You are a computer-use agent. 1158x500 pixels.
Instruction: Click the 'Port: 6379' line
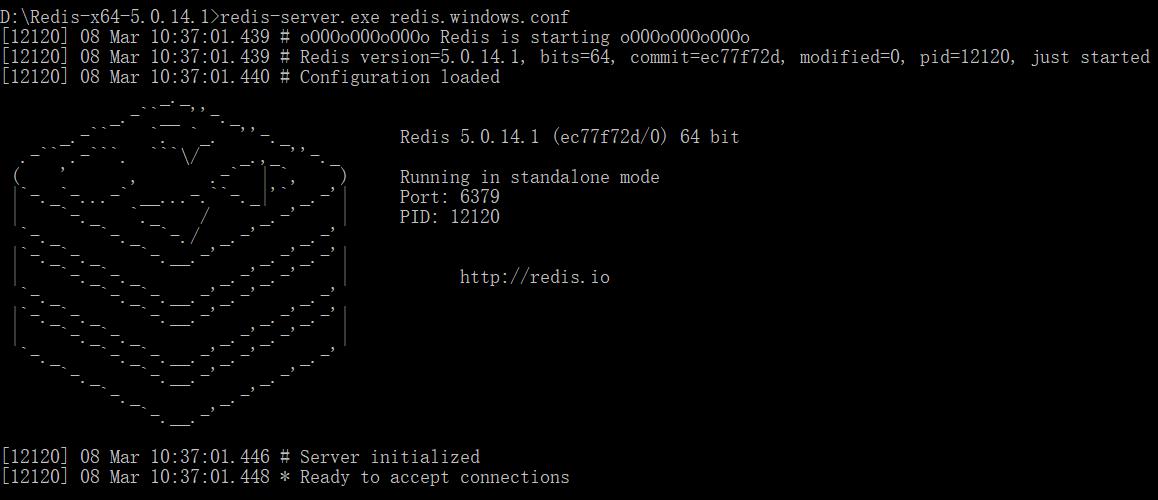pos(449,197)
